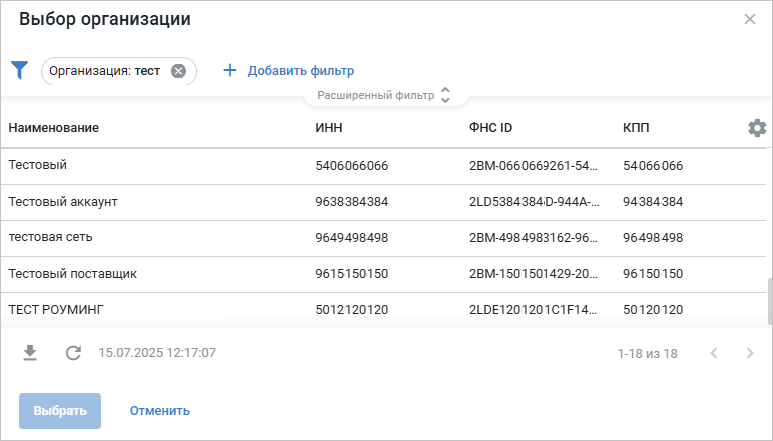This screenshot has height=441, width=773.
Task: Click the 'ФНС ID' column header
Action: (x=490, y=128)
